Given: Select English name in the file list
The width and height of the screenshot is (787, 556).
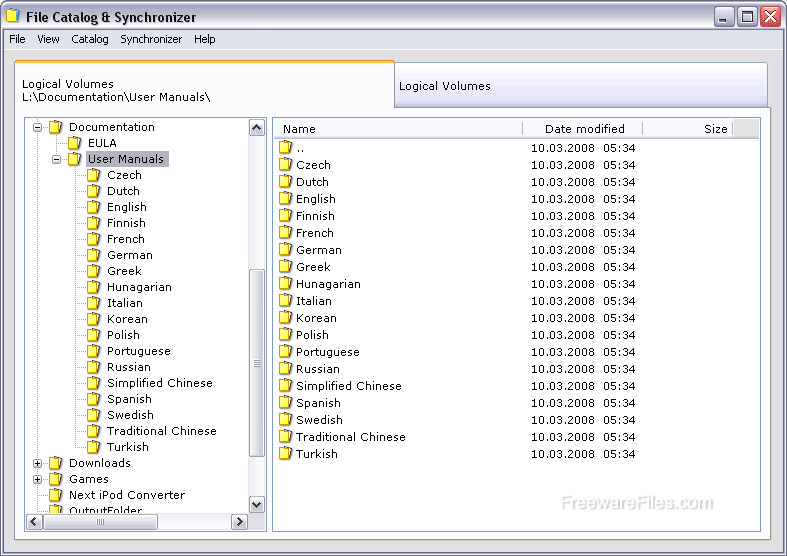Looking at the screenshot, I should 316,199.
